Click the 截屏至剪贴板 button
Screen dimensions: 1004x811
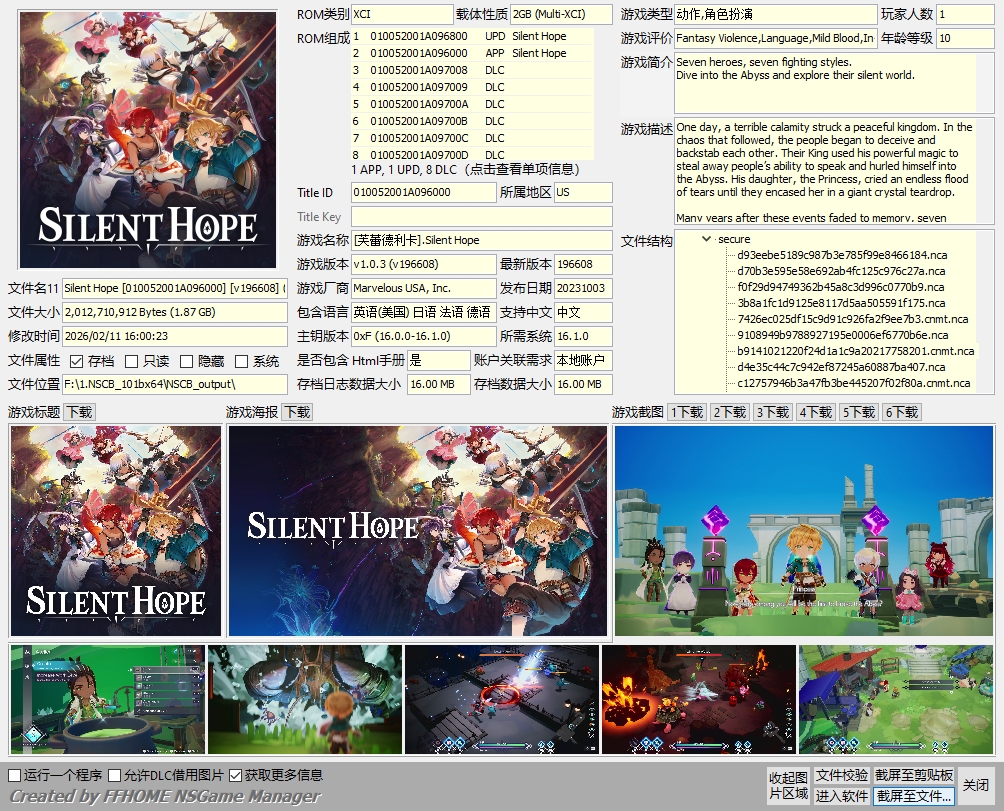click(x=914, y=775)
